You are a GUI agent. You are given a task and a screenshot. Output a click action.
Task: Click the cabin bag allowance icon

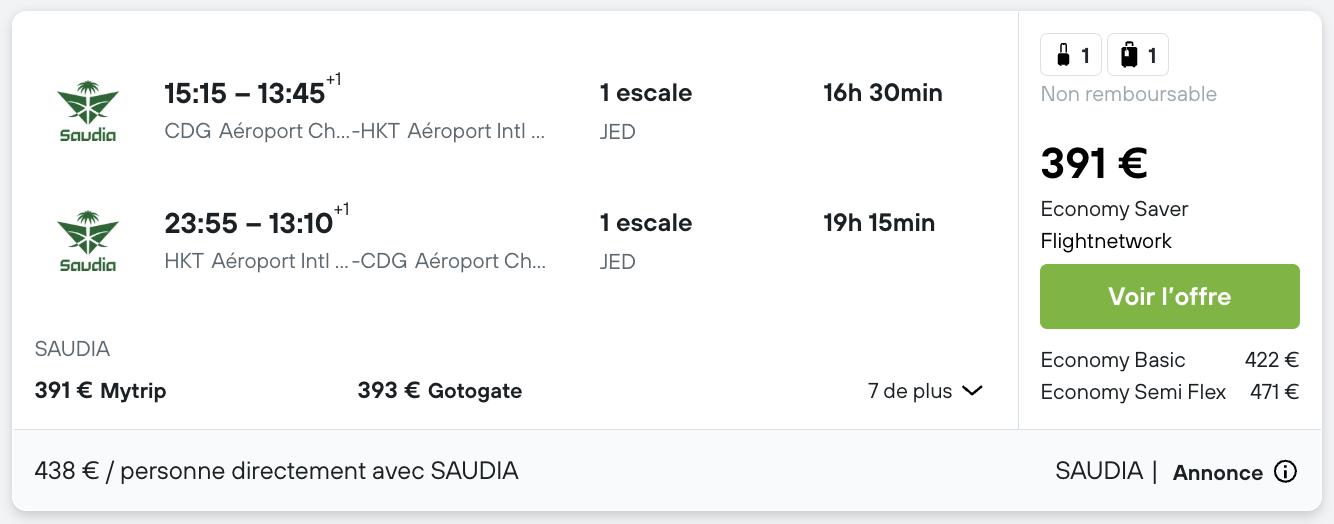(x=1071, y=55)
